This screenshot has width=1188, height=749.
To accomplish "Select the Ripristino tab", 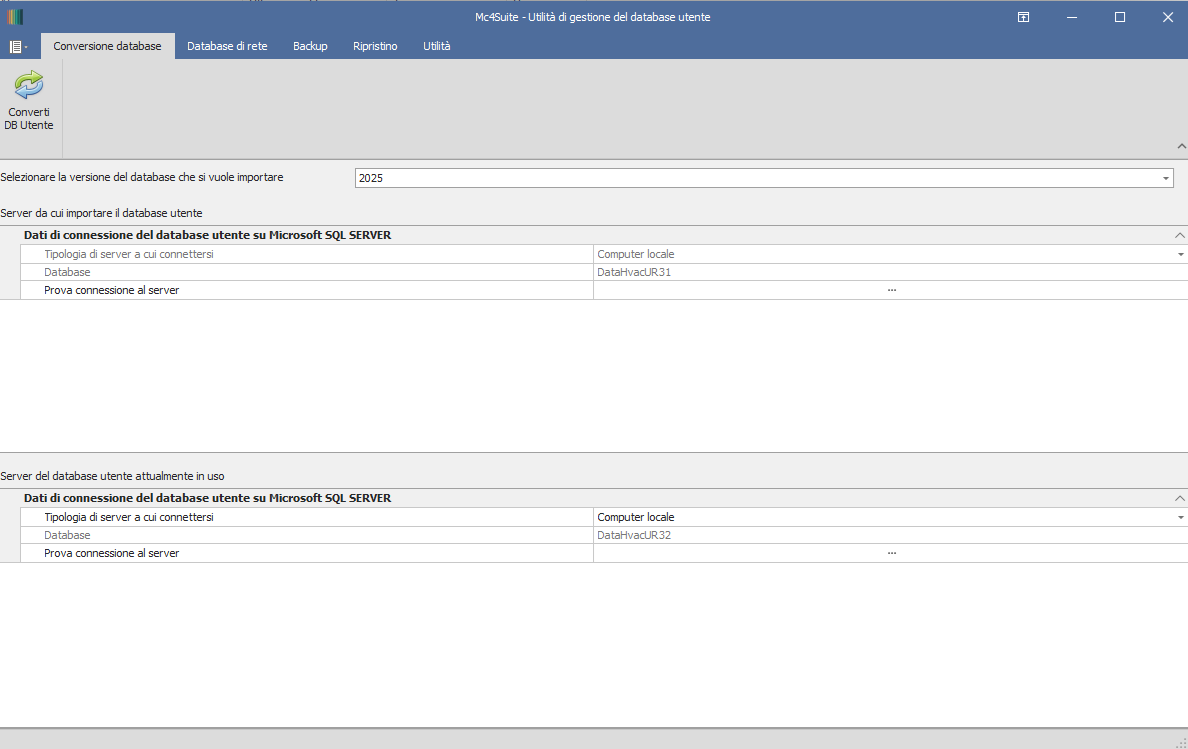I will (x=375, y=46).
